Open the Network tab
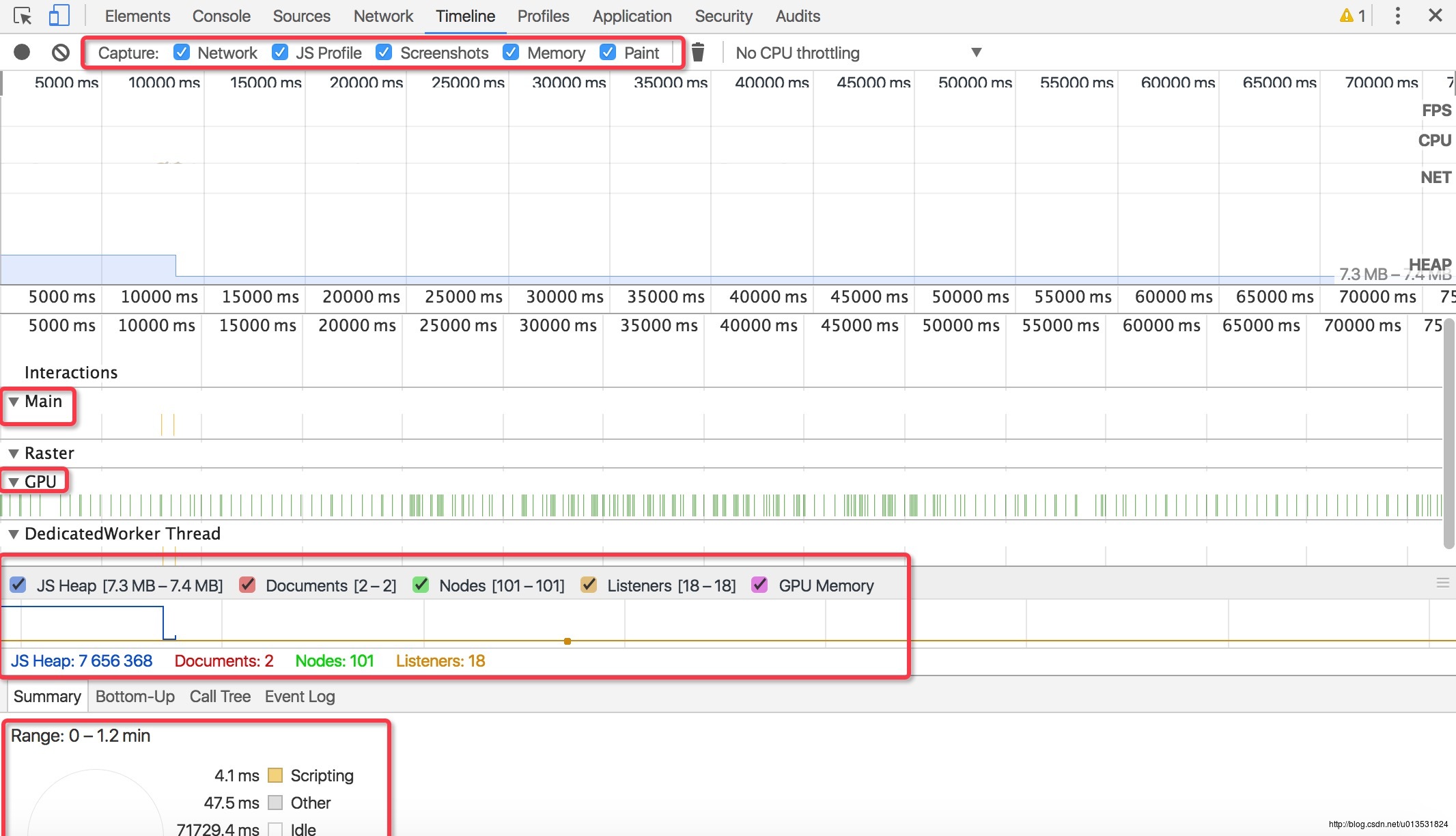 pyautogui.click(x=383, y=16)
